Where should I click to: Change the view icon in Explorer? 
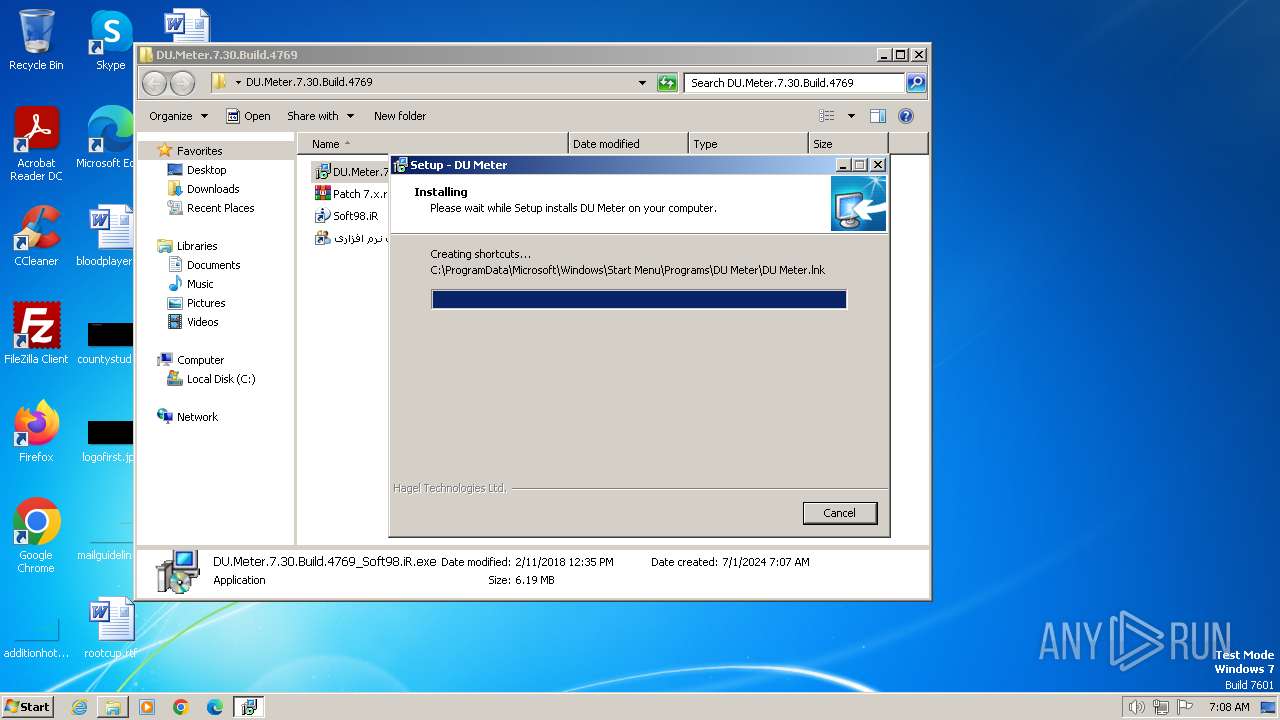coord(827,116)
